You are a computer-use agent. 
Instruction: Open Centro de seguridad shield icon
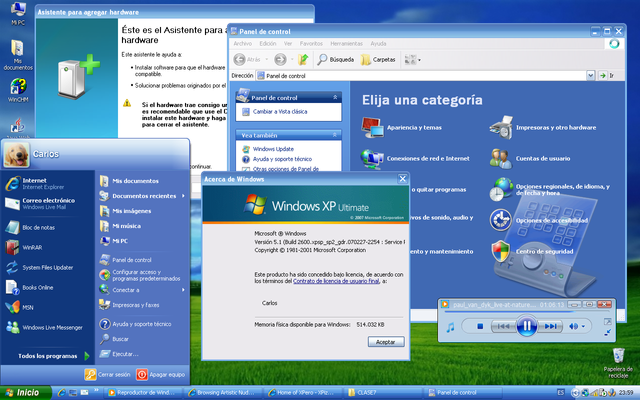coord(501,251)
